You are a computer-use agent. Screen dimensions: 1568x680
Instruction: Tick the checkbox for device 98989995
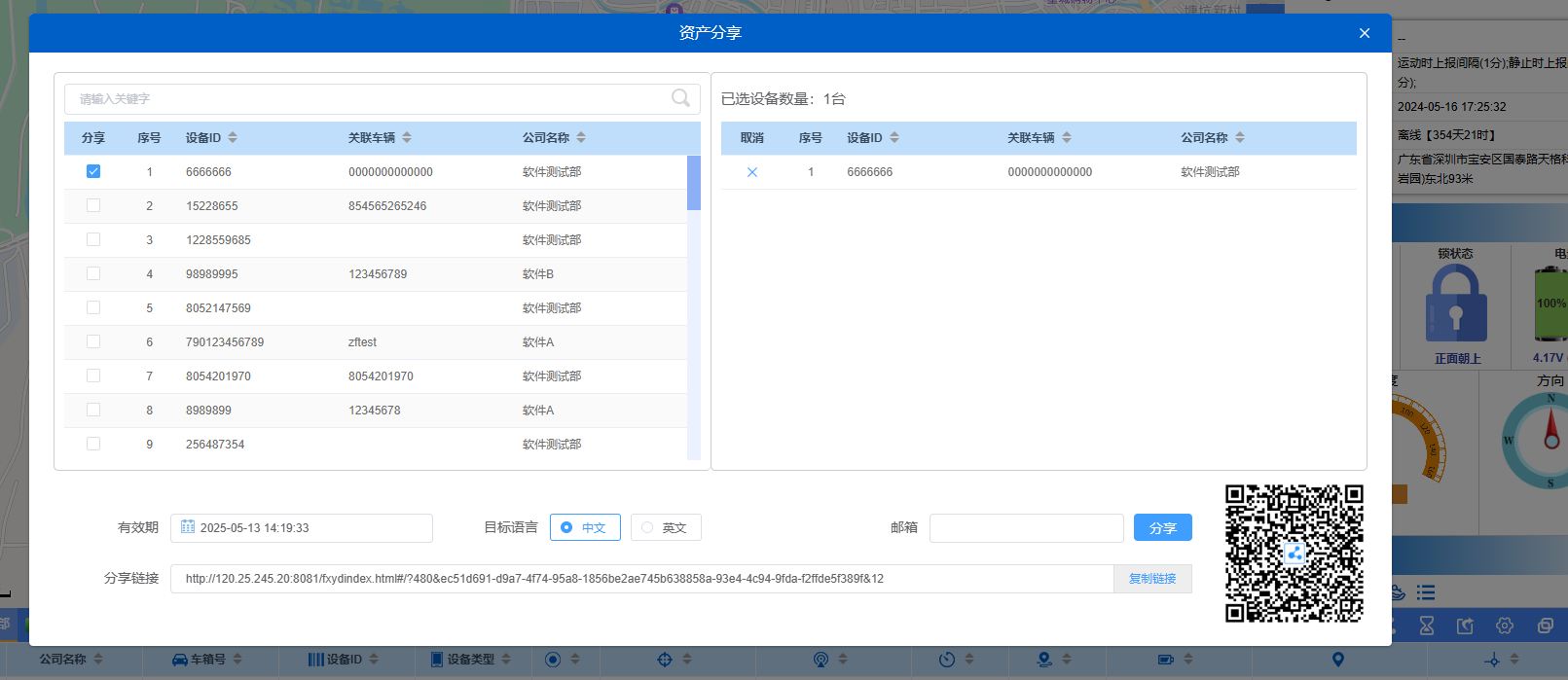93,273
